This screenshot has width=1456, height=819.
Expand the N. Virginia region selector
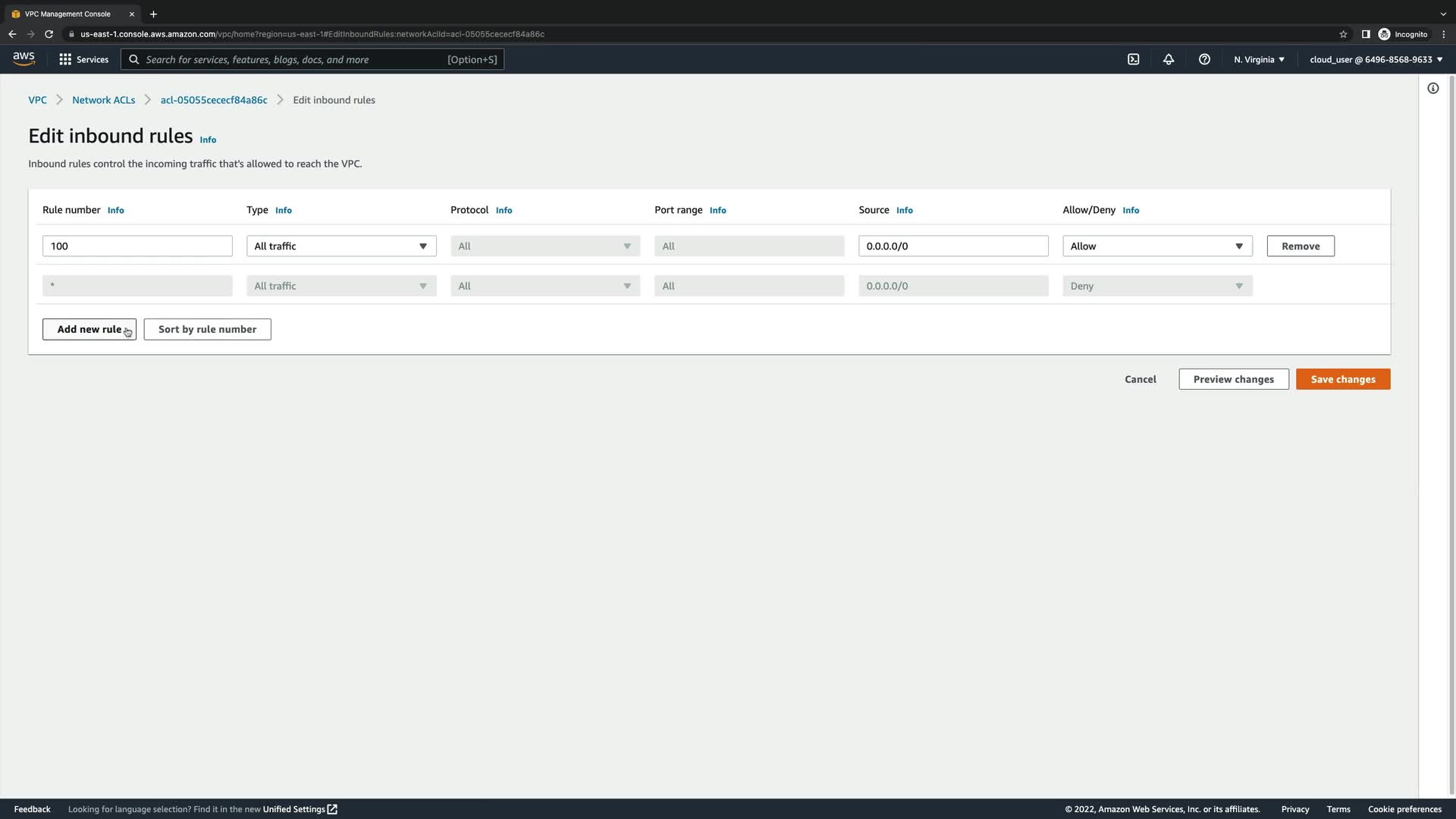click(1259, 59)
